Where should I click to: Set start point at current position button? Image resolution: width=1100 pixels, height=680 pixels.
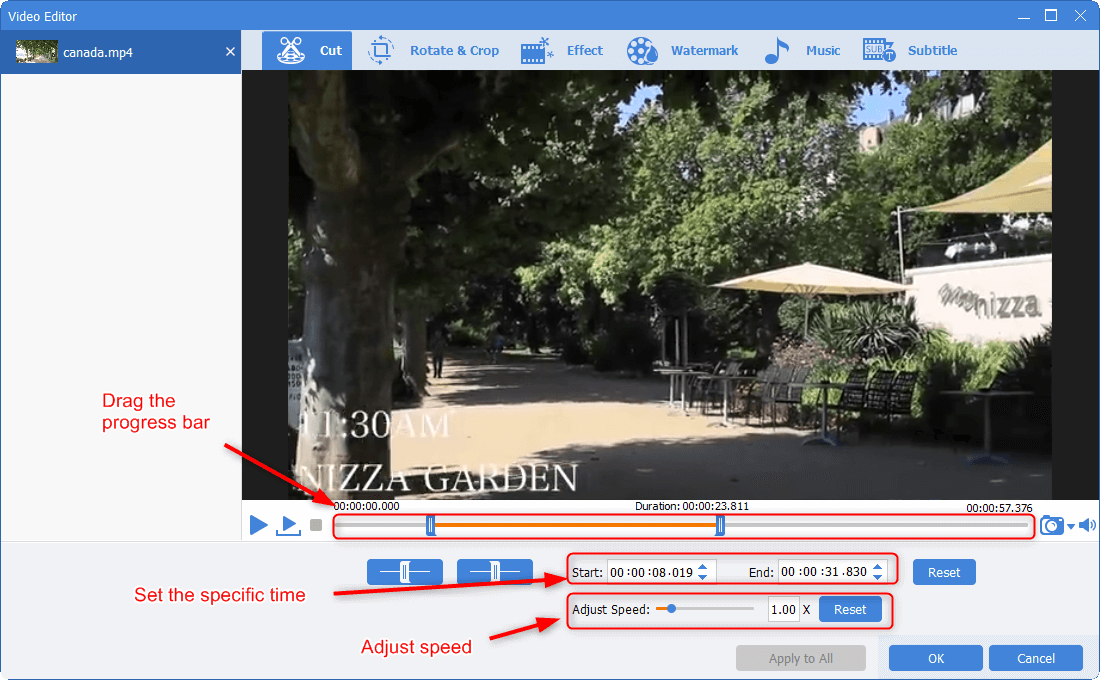click(x=405, y=572)
